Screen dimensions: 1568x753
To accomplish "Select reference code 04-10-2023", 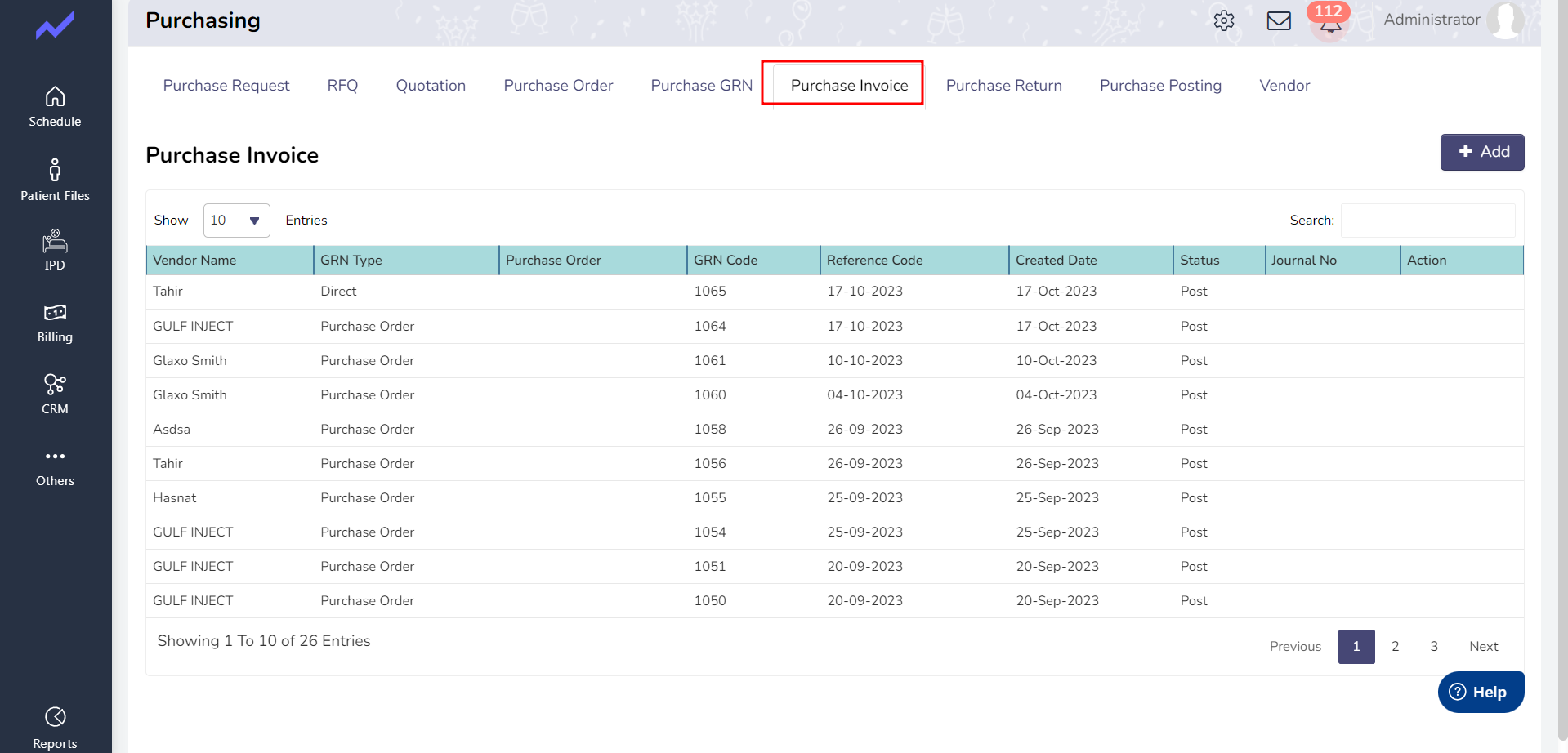I will [x=864, y=395].
